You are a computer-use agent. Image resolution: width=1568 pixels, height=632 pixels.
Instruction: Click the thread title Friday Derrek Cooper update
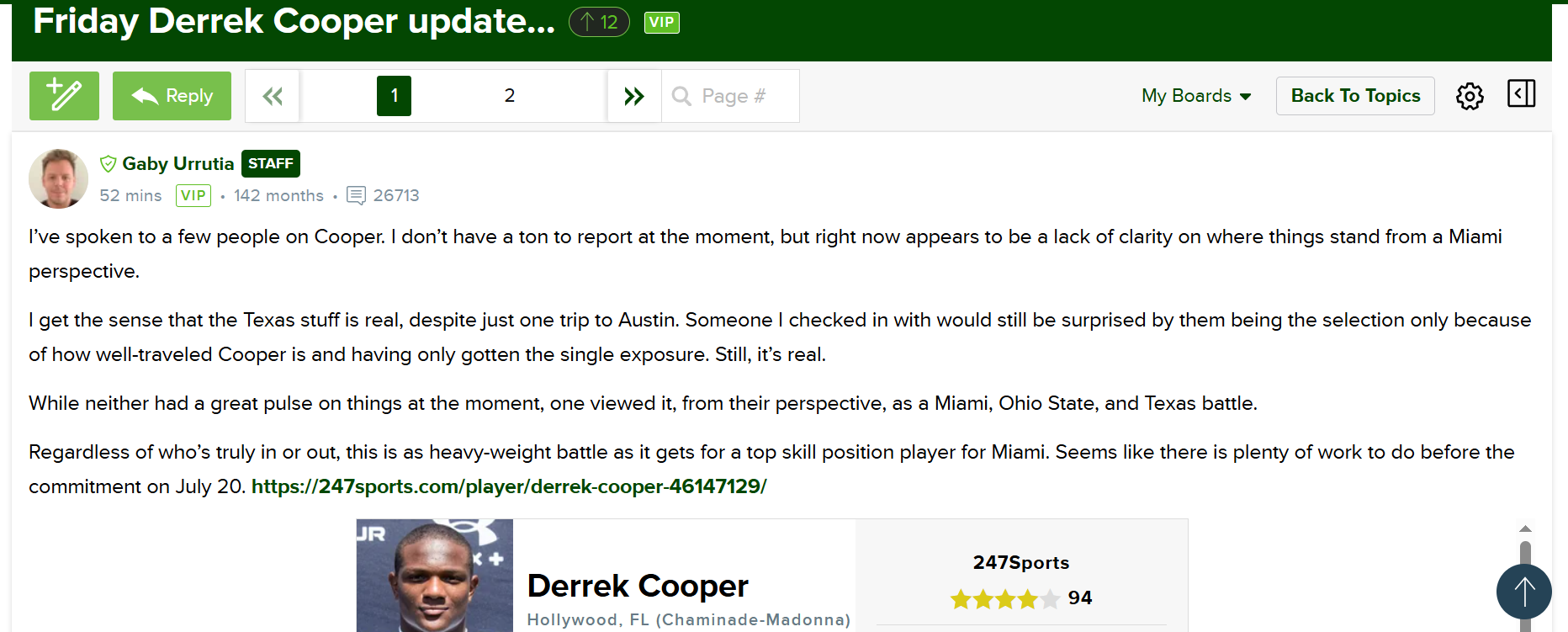[x=294, y=21]
